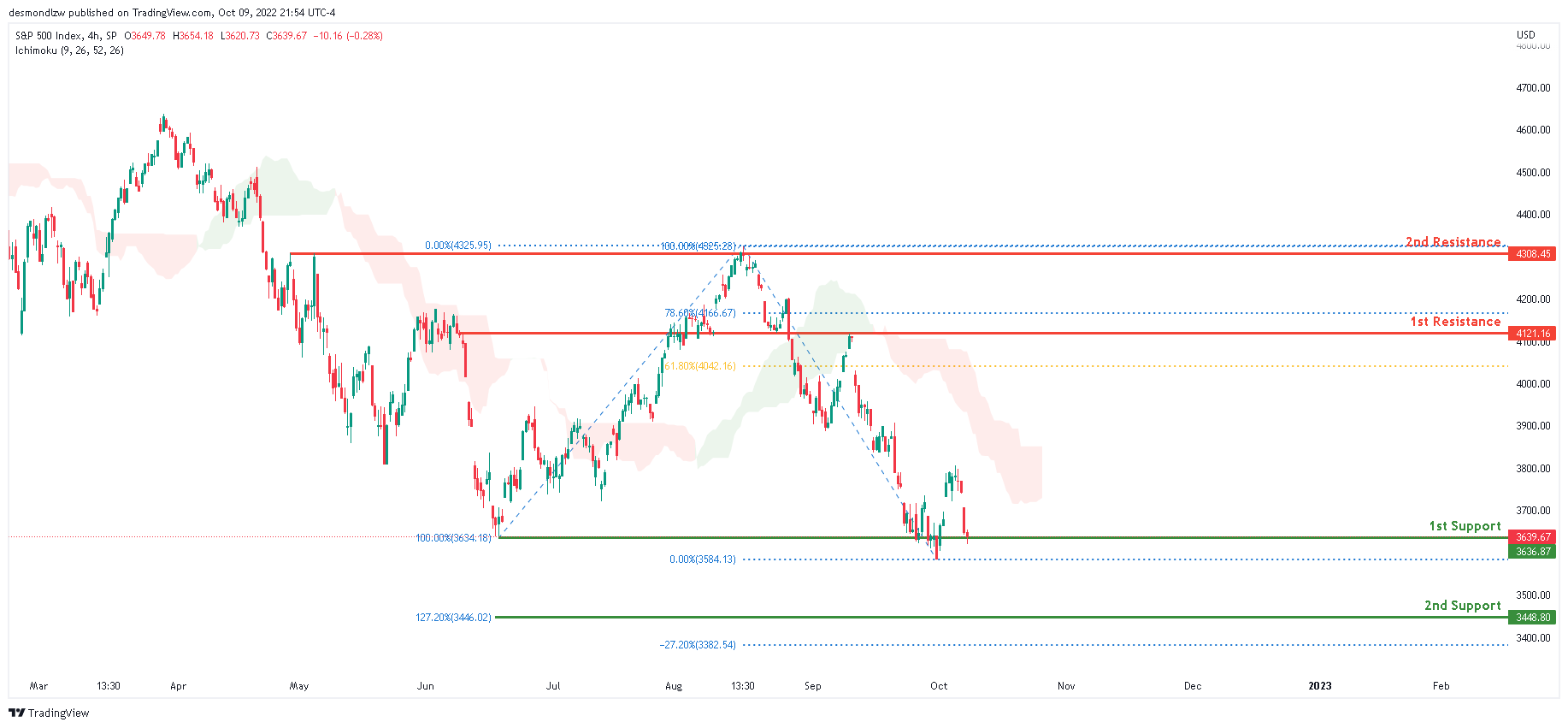Click the Feb label on the time axis

[x=1441, y=686]
